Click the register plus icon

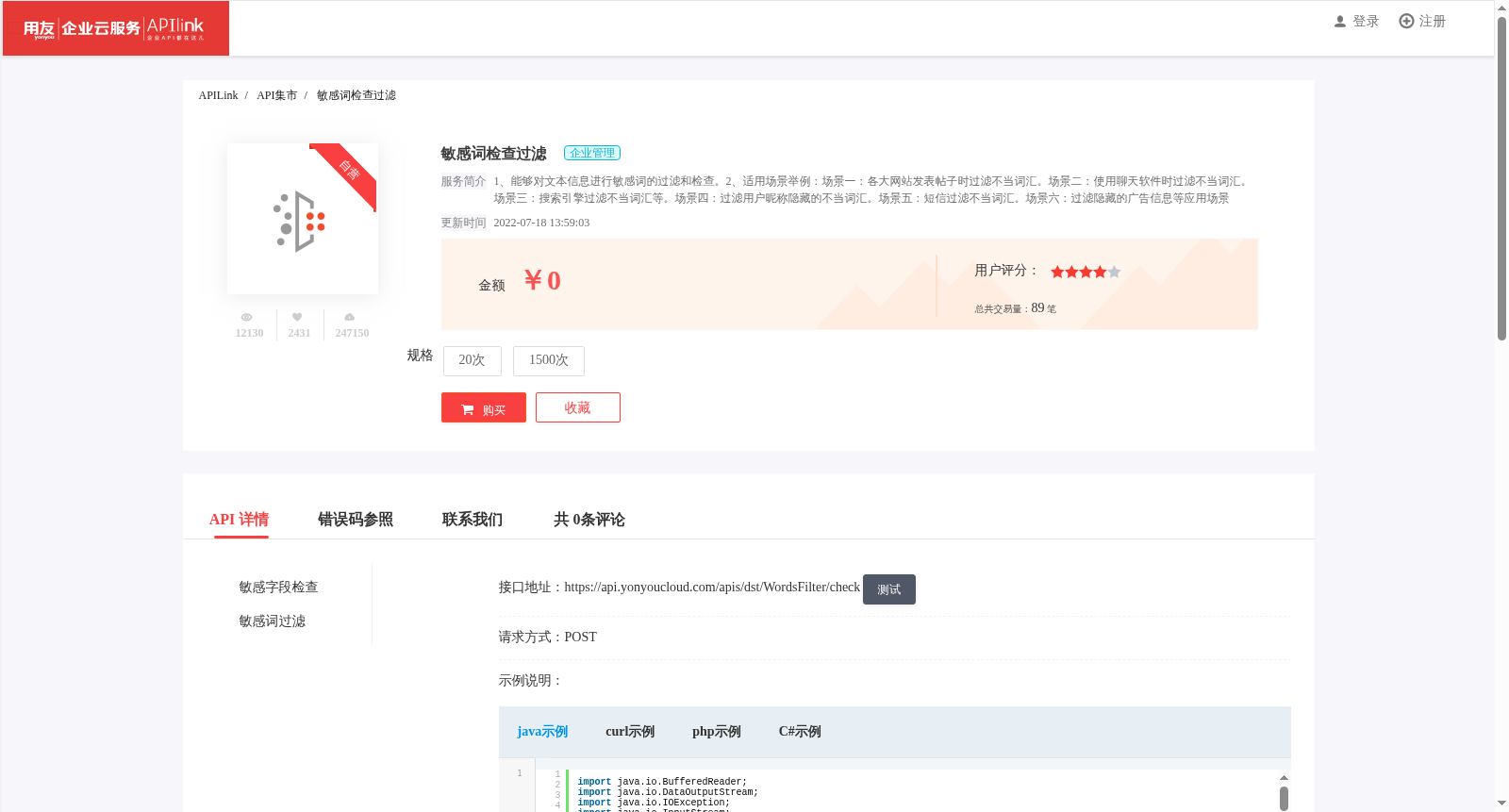pyautogui.click(x=1406, y=22)
